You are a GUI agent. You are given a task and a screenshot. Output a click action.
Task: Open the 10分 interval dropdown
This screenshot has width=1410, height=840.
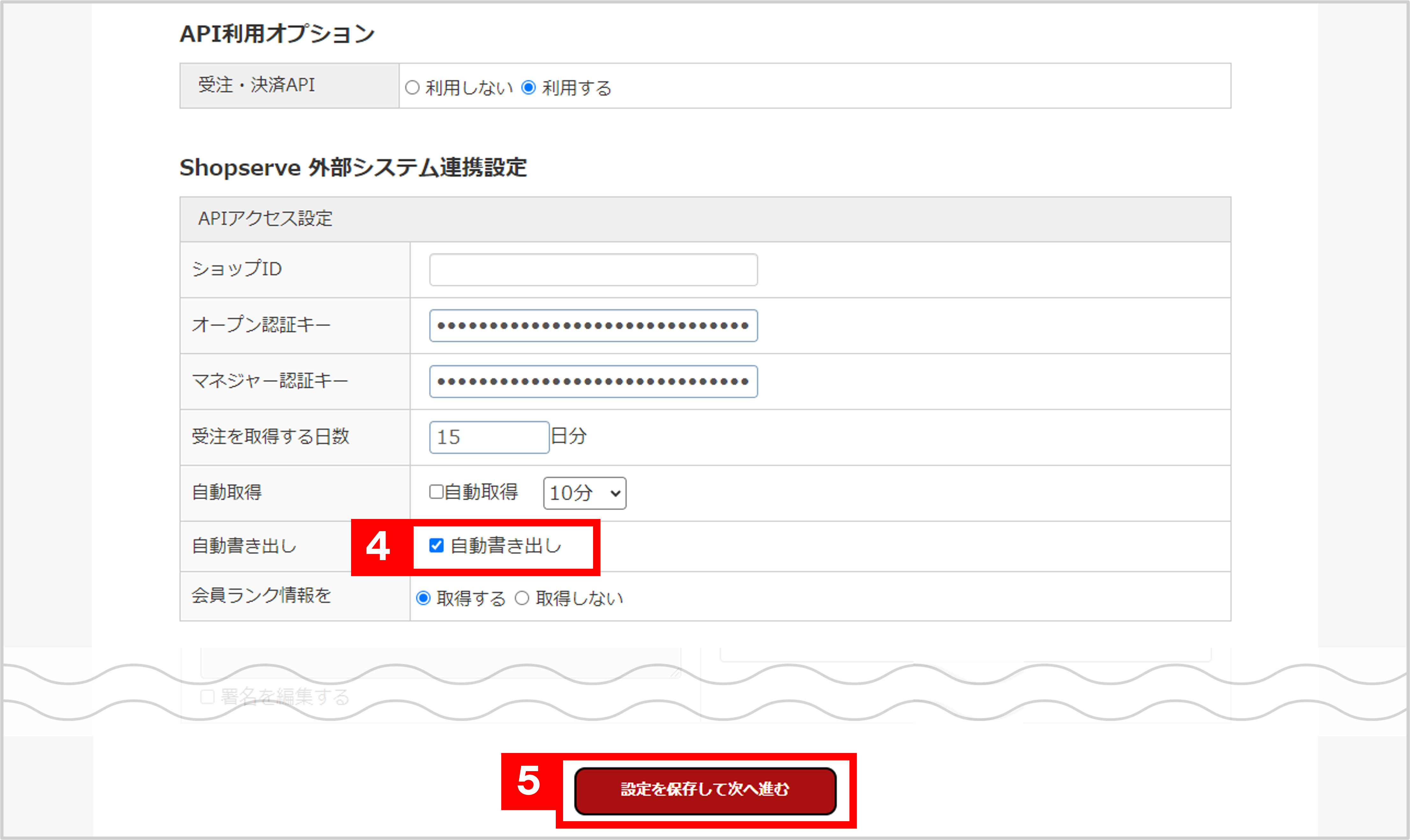click(x=584, y=493)
